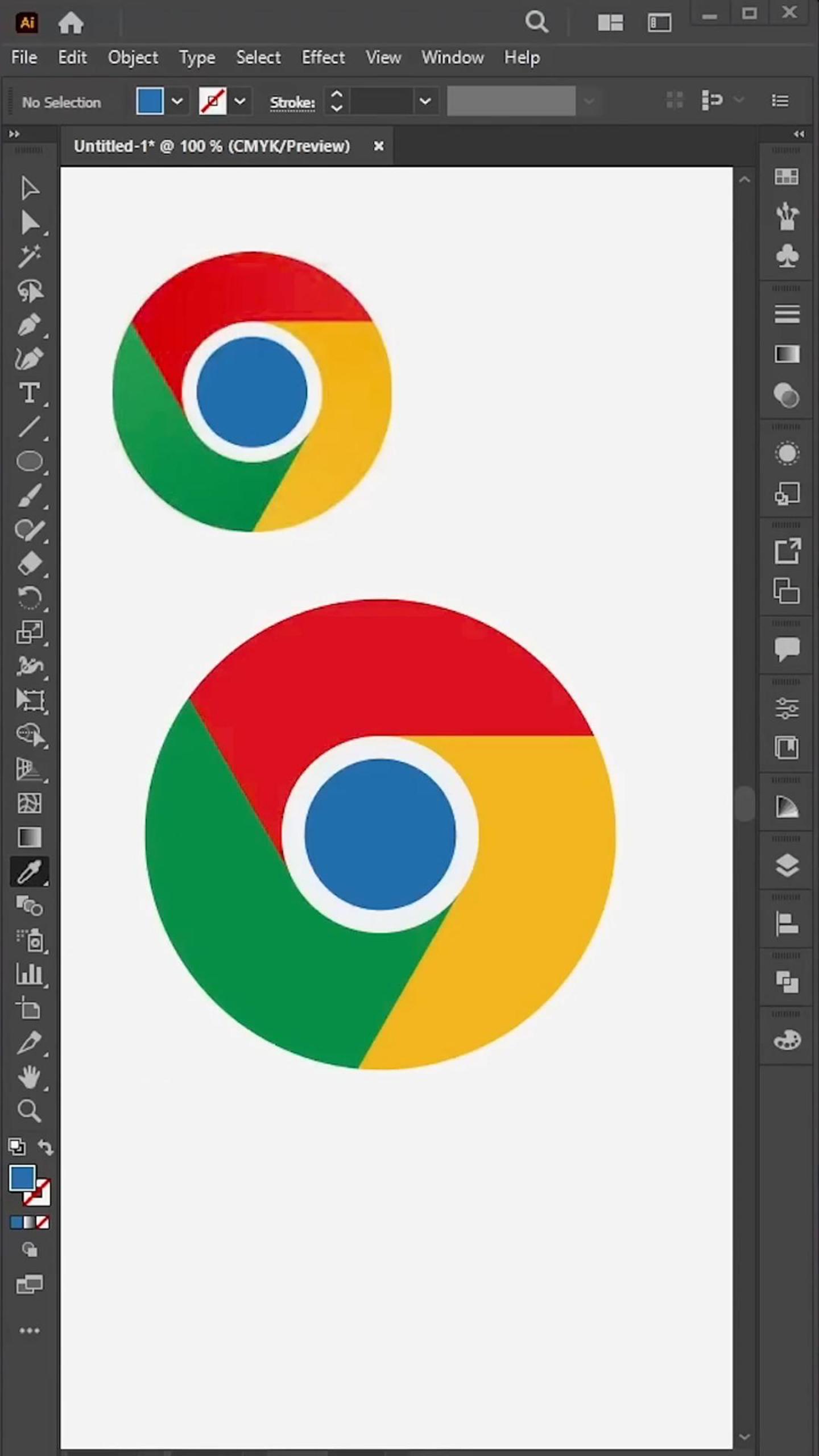The image size is (819, 1456).
Task: Open the Object menu
Action: click(133, 57)
